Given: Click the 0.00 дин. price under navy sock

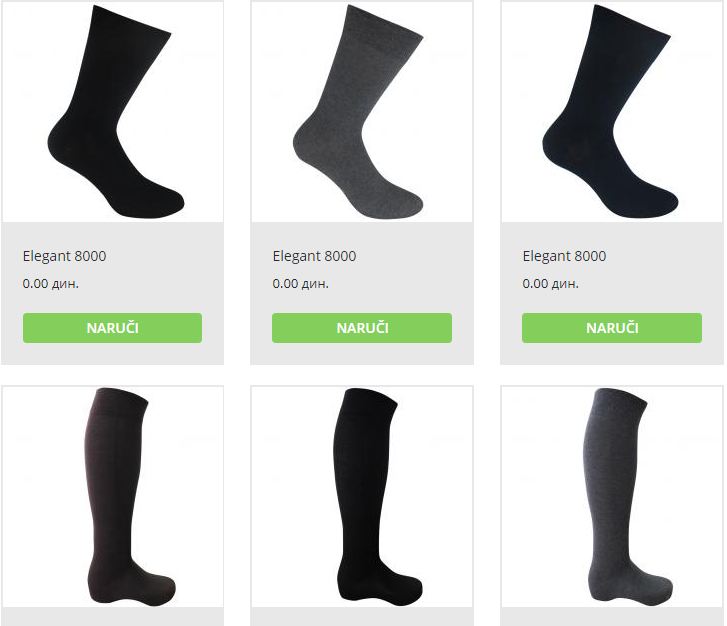Looking at the screenshot, I should tap(550, 283).
